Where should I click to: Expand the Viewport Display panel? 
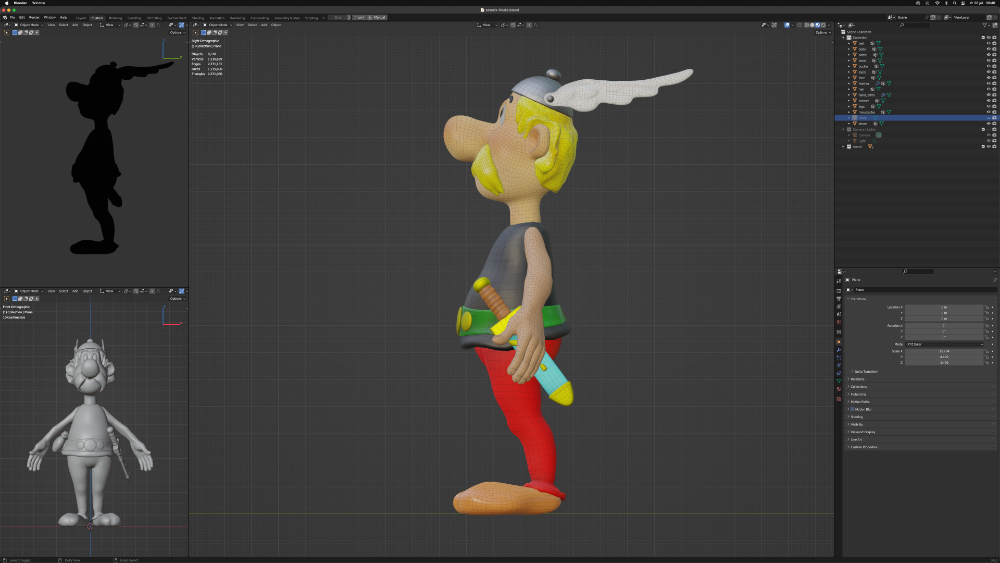tap(861, 432)
